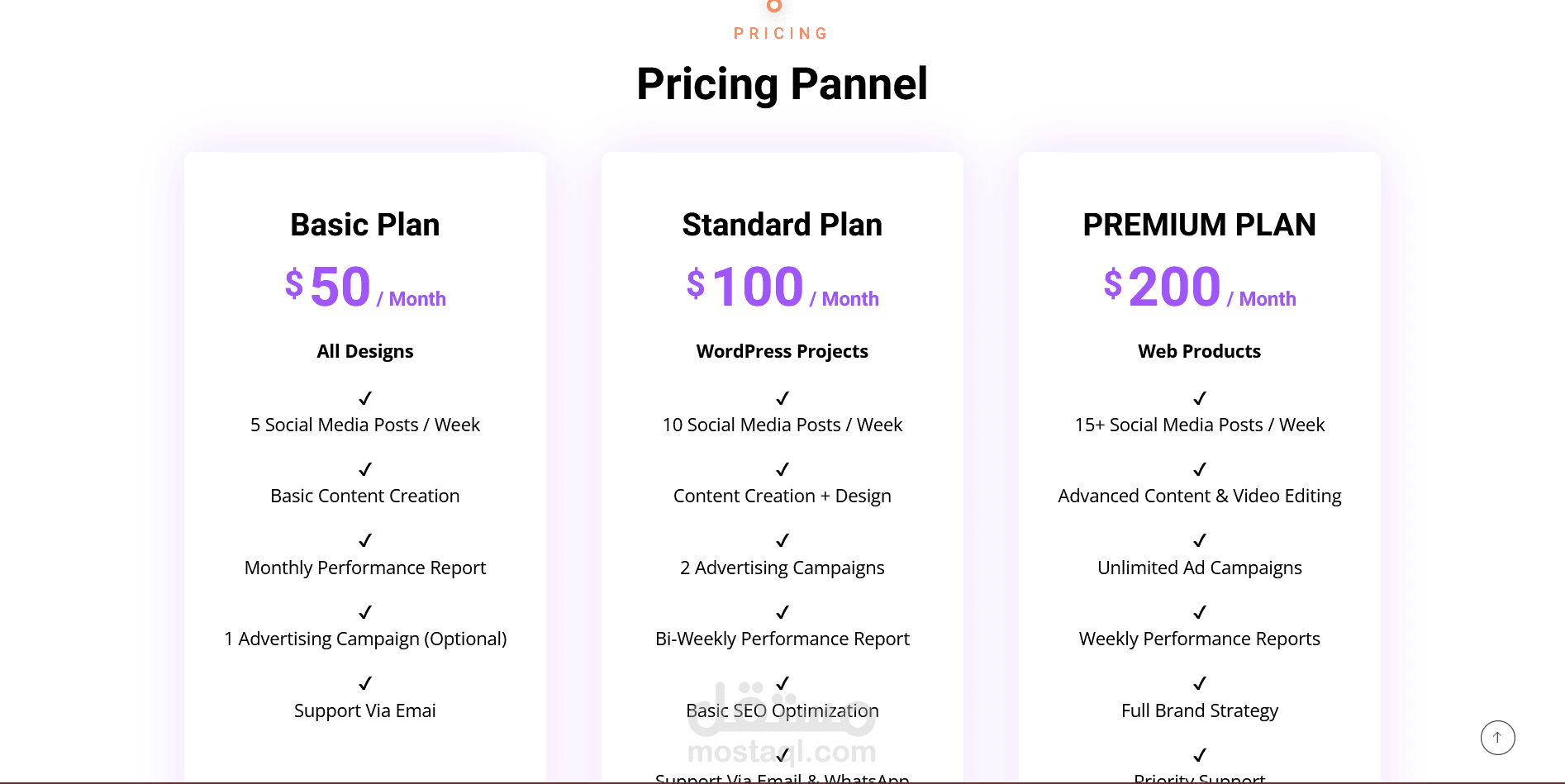
Task: Click Monthly Performance Report feature text
Action: coord(365,568)
